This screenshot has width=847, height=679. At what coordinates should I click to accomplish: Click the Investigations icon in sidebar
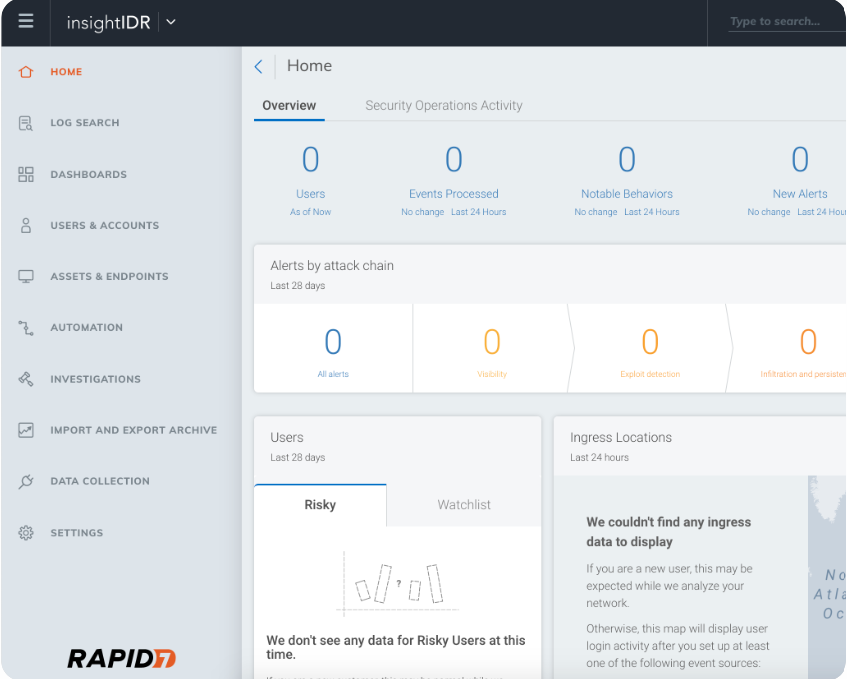pyautogui.click(x=26, y=379)
